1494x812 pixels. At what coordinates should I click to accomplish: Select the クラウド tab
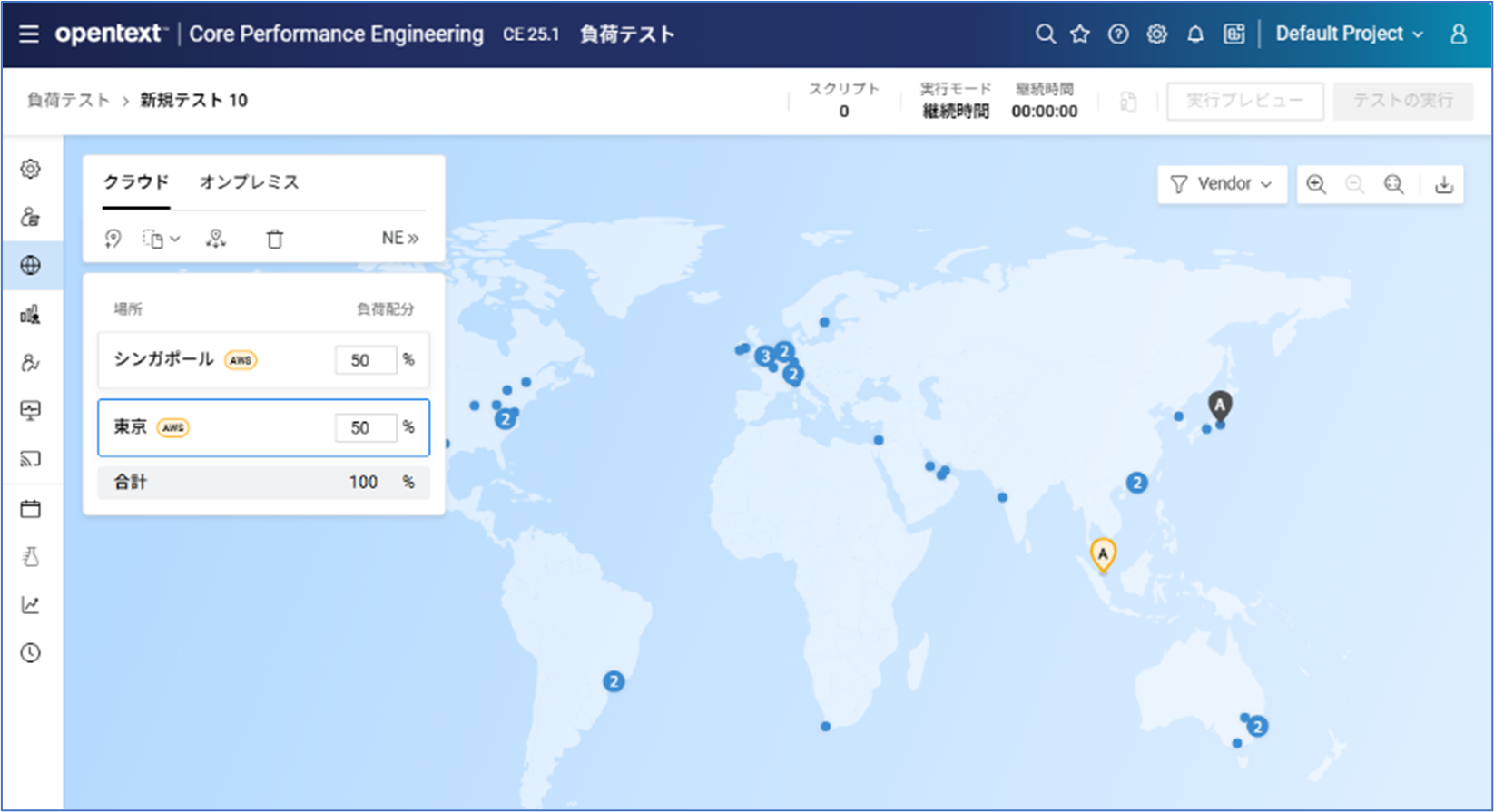(x=136, y=182)
